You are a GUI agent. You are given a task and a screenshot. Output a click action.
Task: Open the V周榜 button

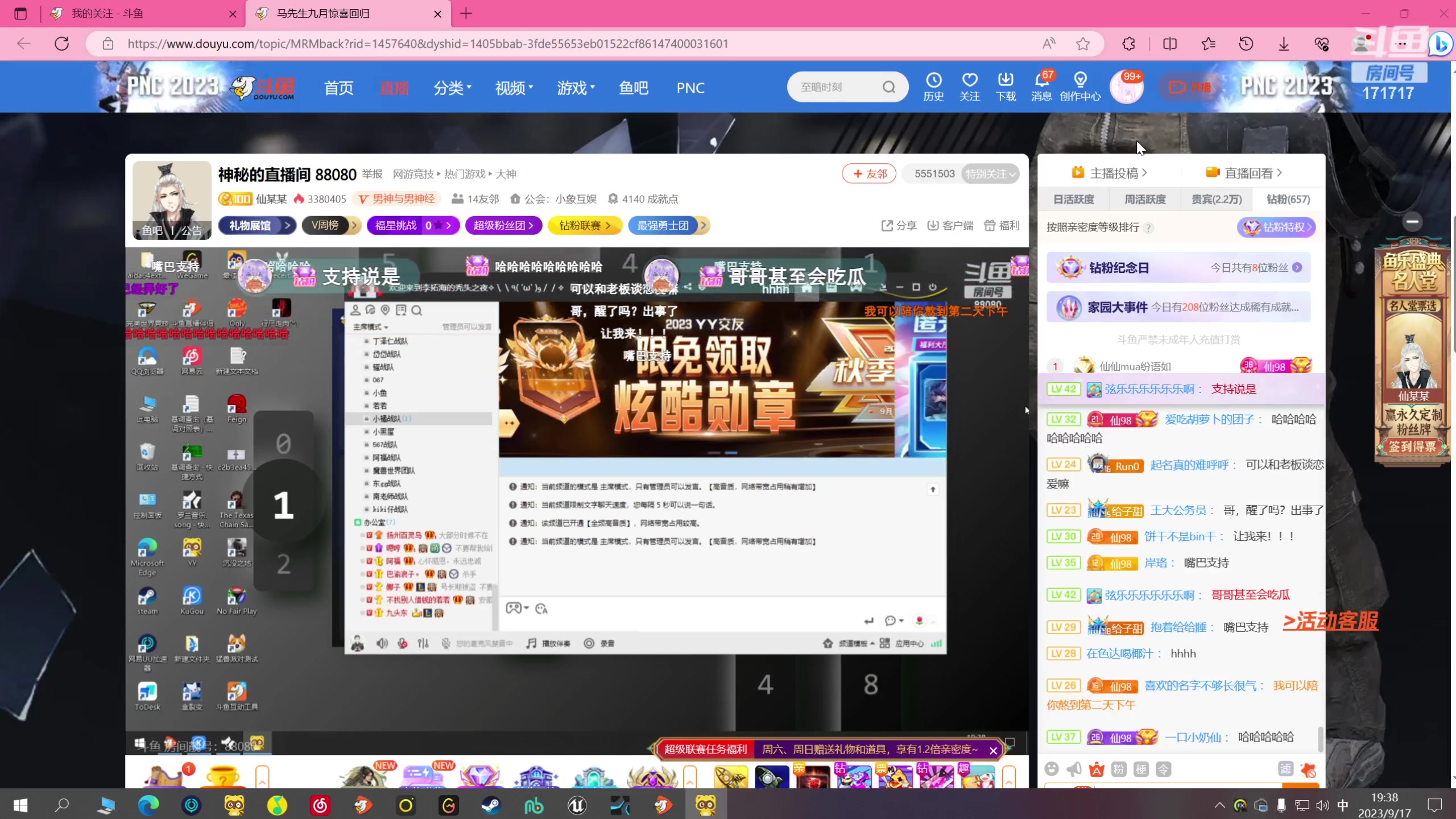click(x=330, y=226)
